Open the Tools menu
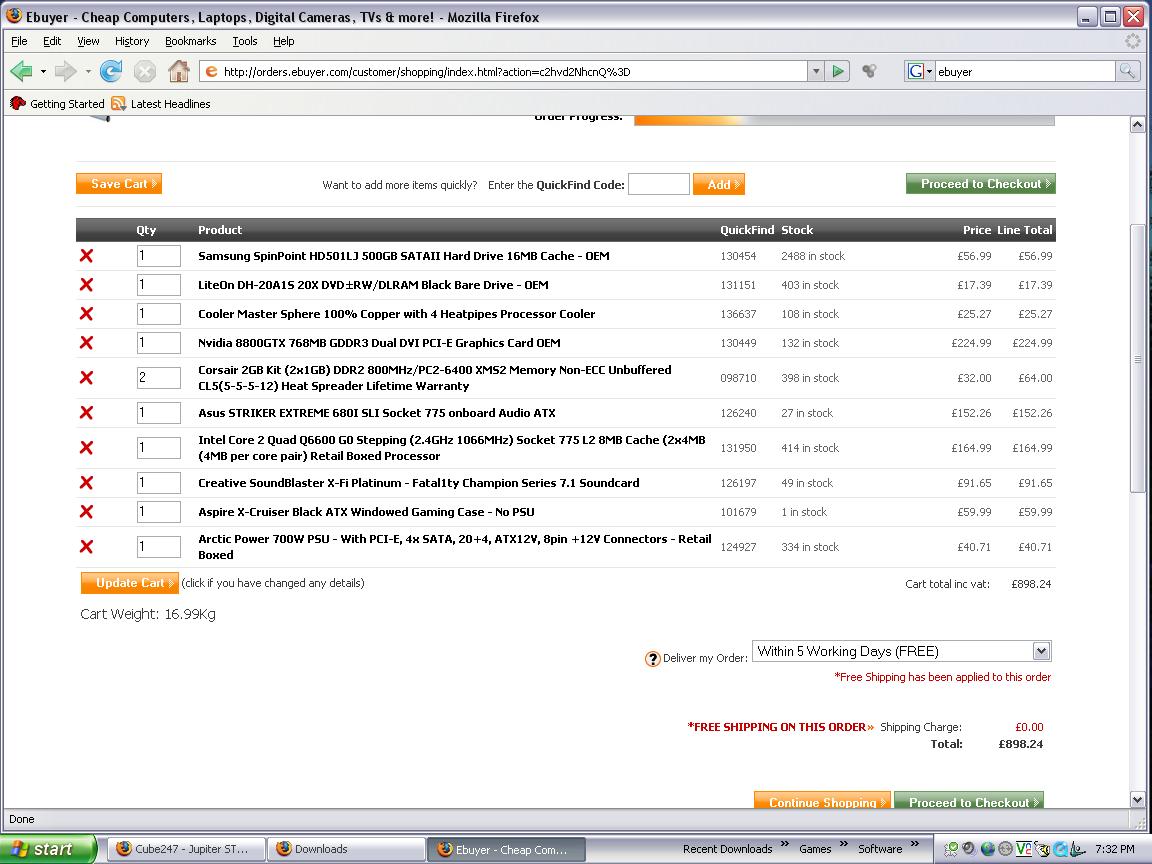The width and height of the screenshot is (1152, 864). [x=245, y=41]
